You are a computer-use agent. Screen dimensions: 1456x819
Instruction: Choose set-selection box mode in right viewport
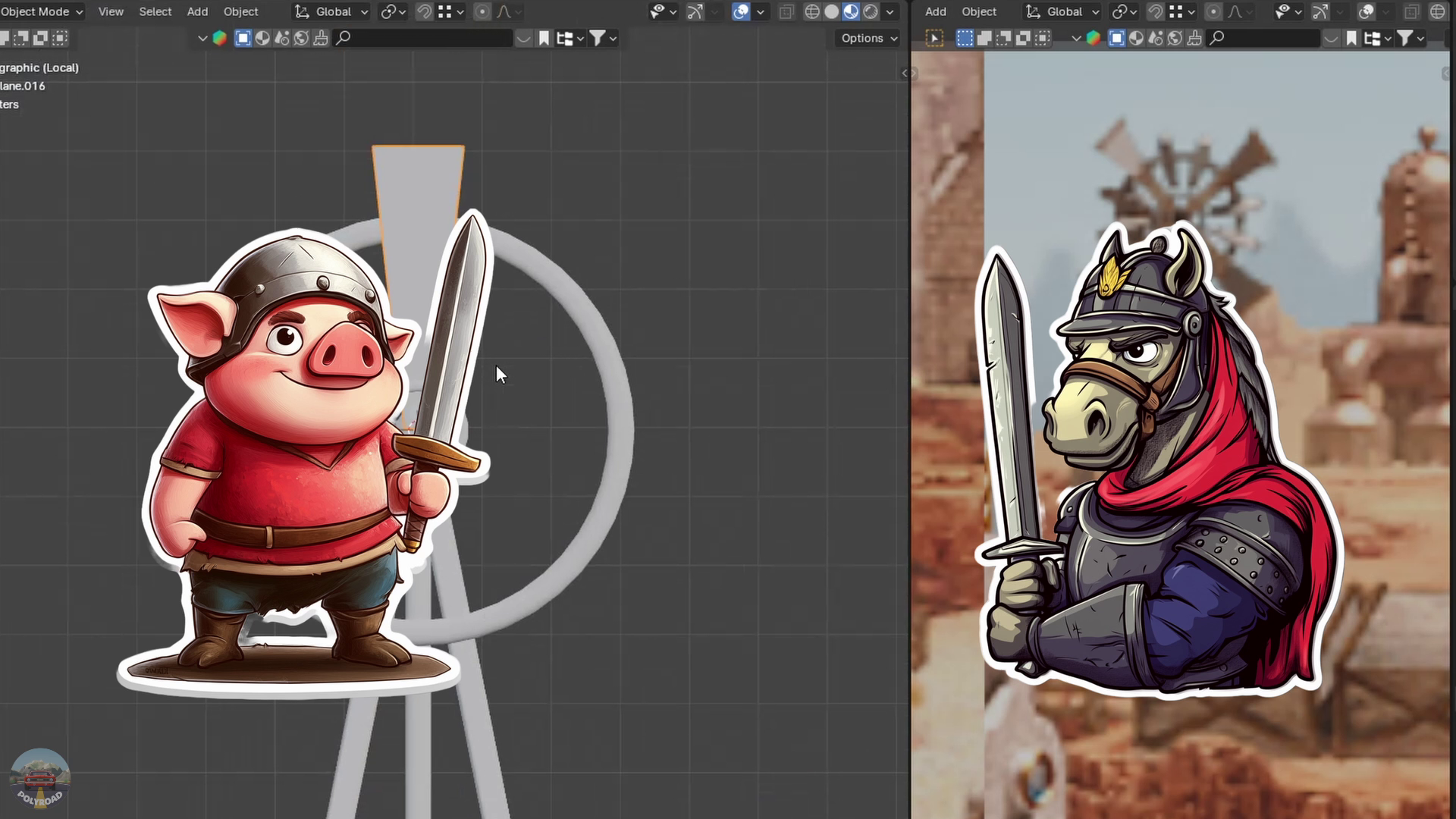965,38
